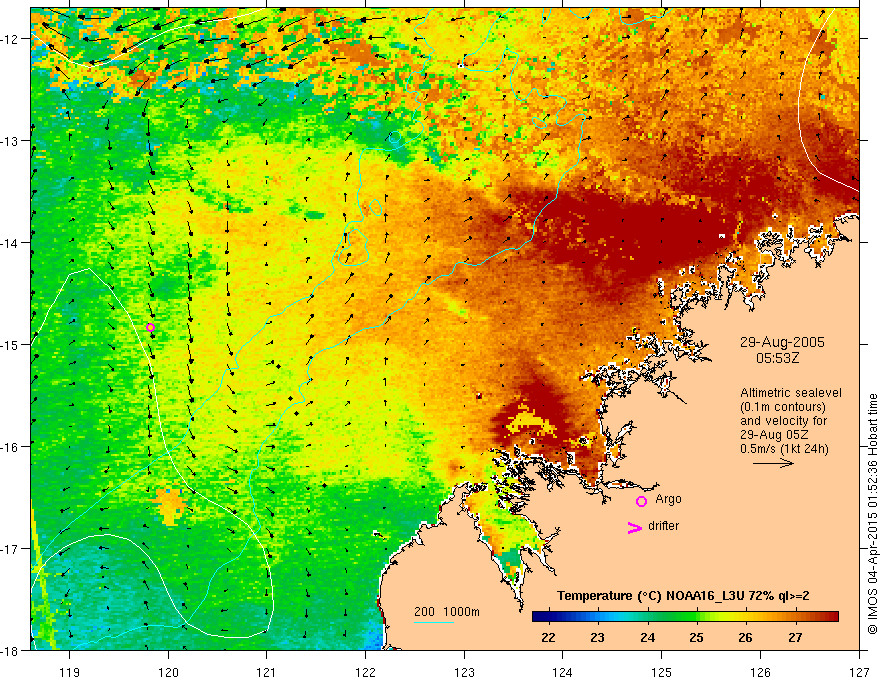Click the longitude axis label 123
The image size is (880, 680).
(x=464, y=672)
